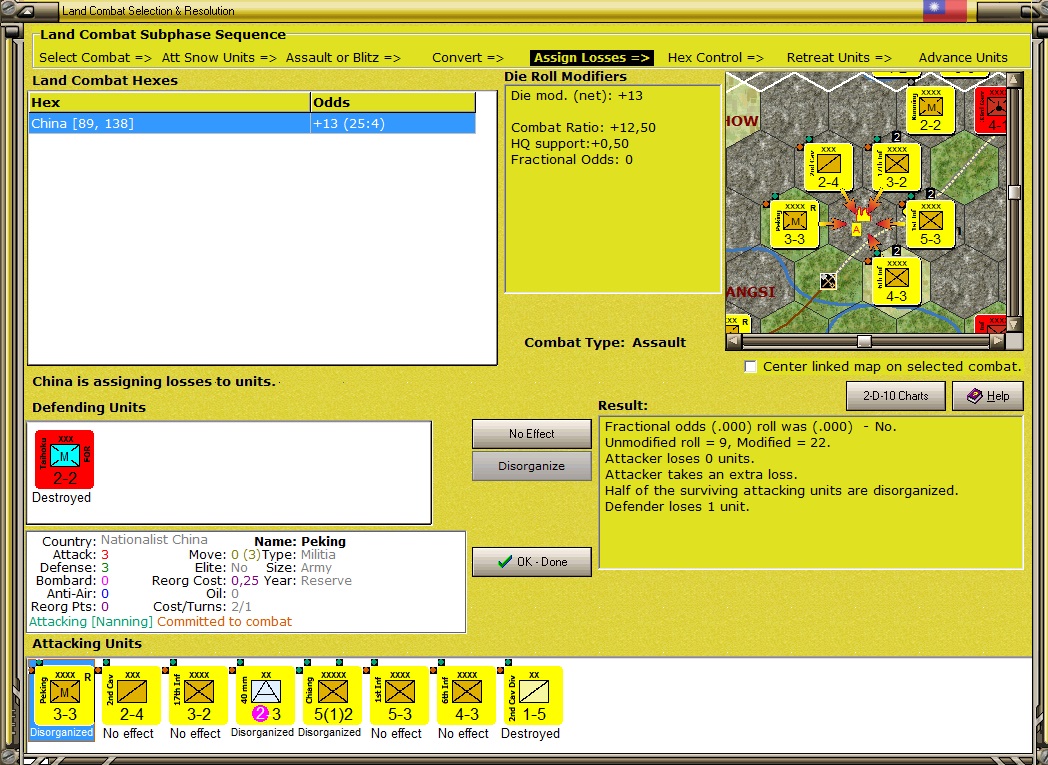
Task: Click OK - Done to confirm losses
Action: 532,562
